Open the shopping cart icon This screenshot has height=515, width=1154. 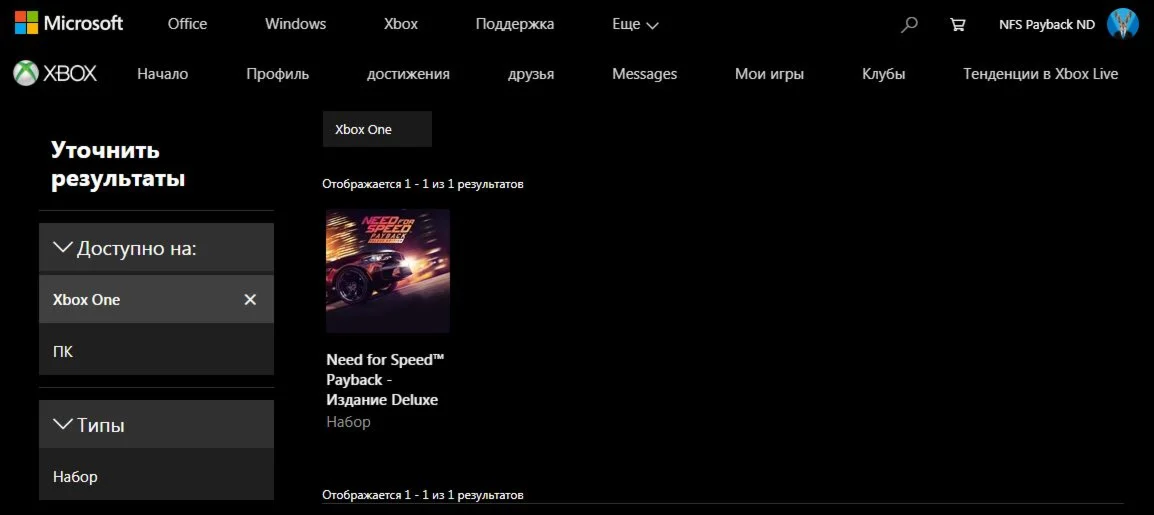pyautogui.click(x=957, y=24)
